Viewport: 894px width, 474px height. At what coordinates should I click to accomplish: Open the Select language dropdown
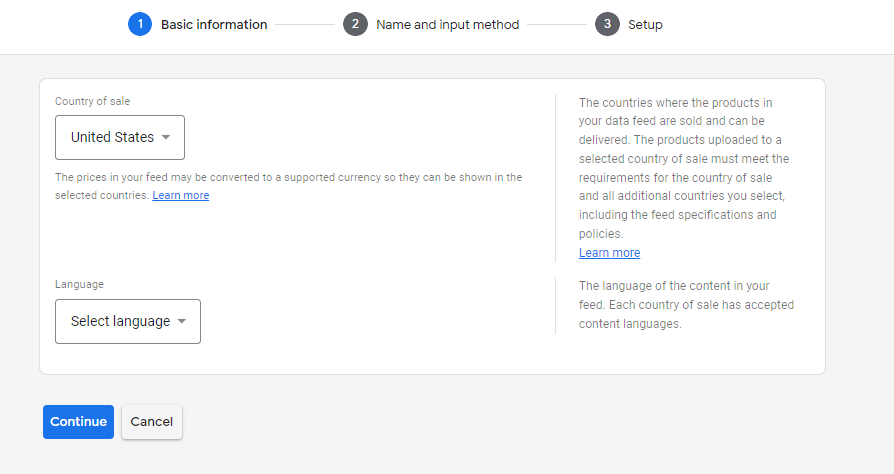(128, 322)
